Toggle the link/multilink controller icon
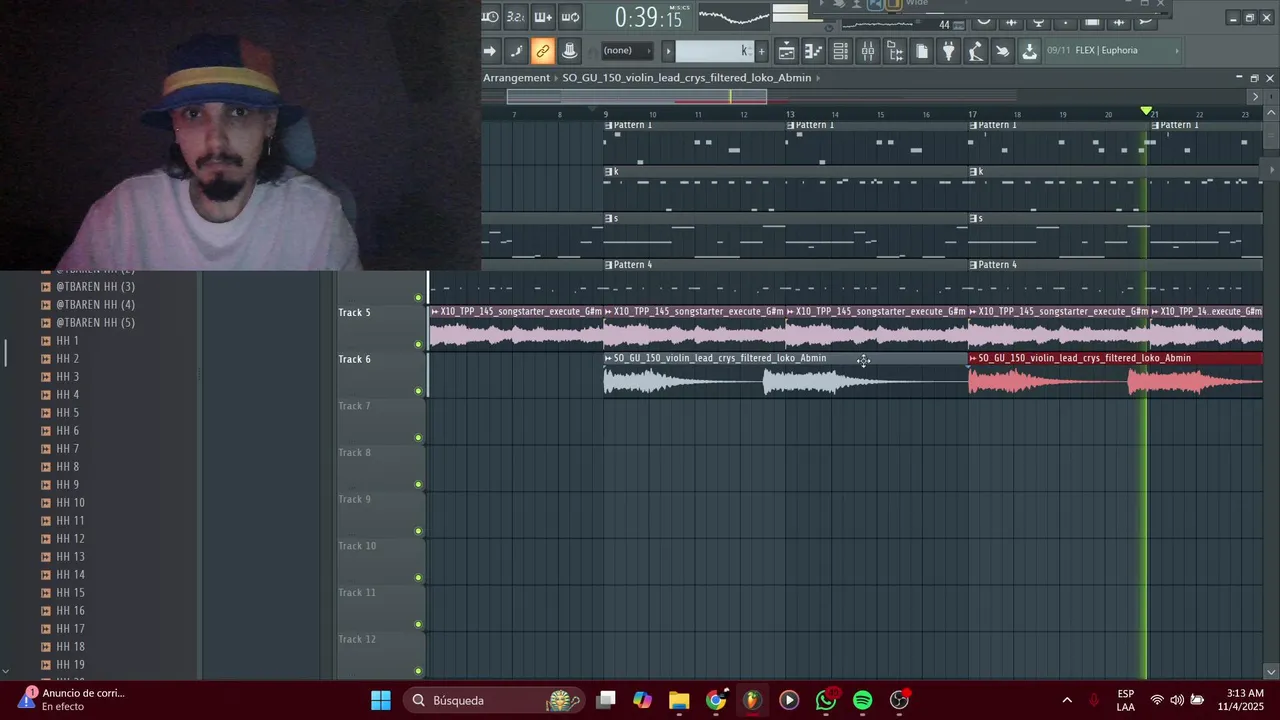 (x=542, y=51)
